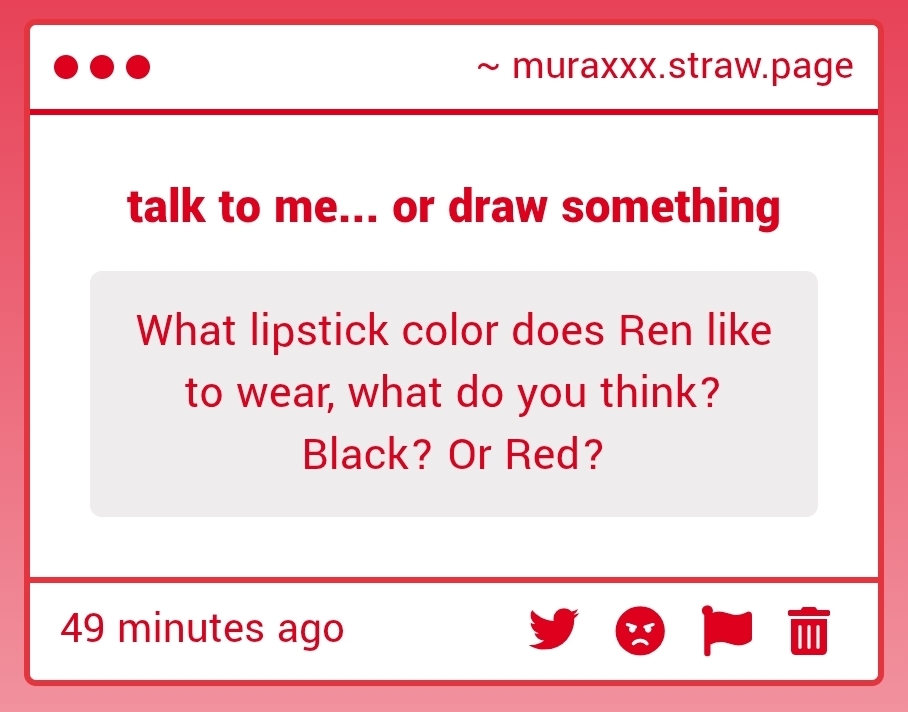The image size is (908, 712).
Task: Click the word "something" in the heading
Action: (x=670, y=207)
